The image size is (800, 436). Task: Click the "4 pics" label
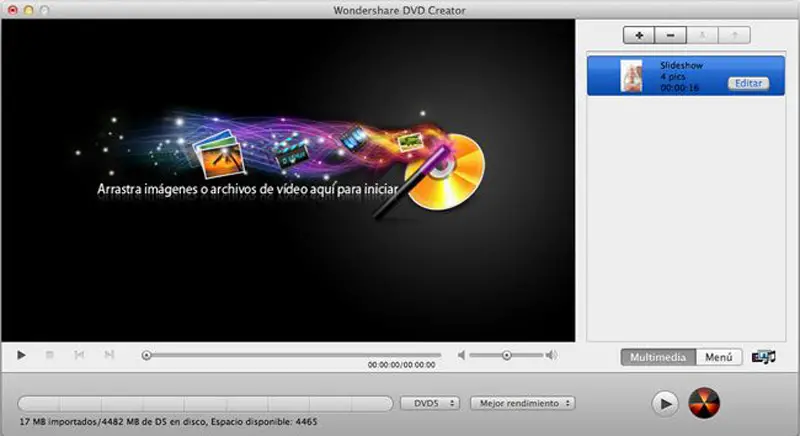(x=672, y=76)
